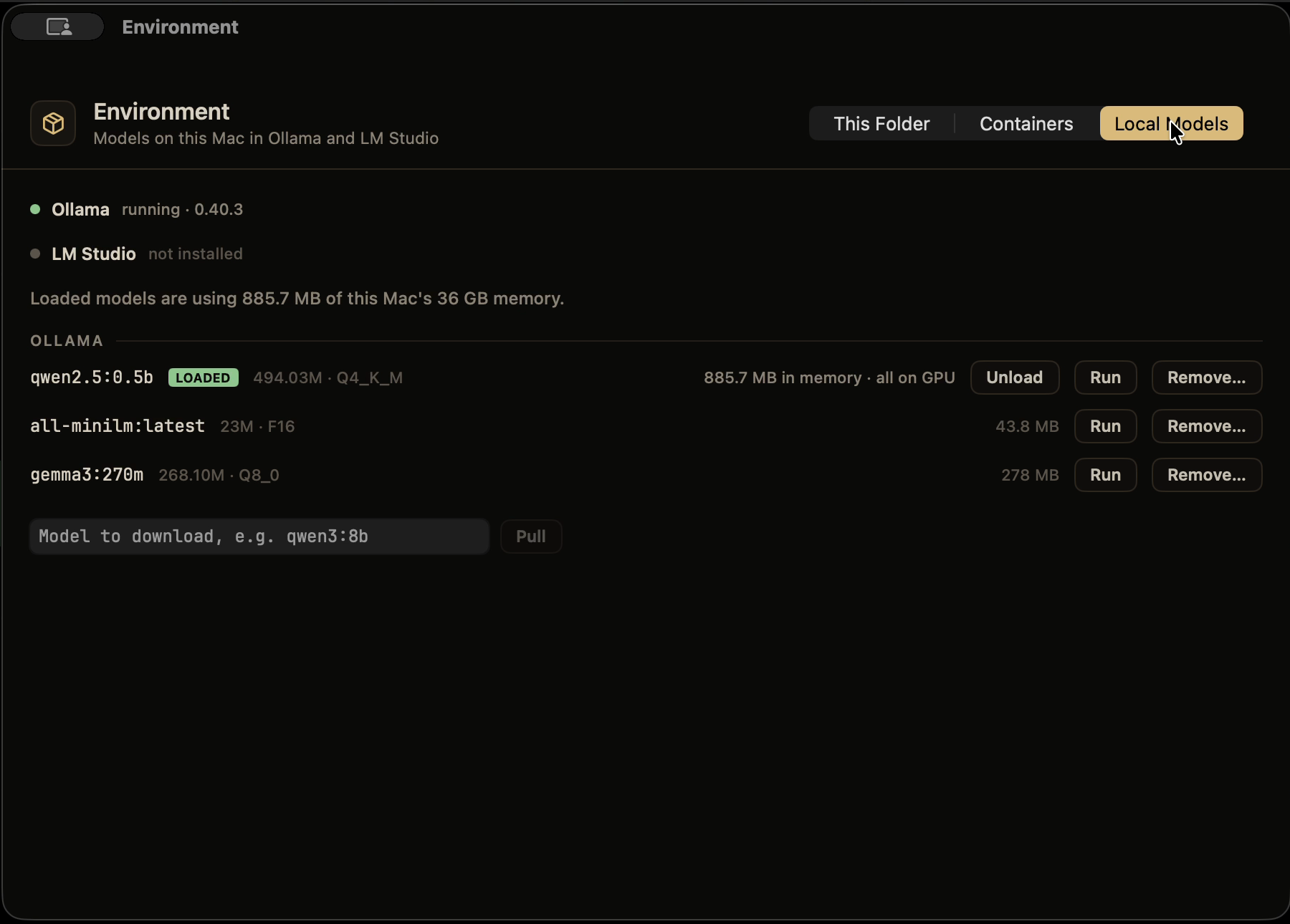Click the loaded models memory usage sentence
Image resolution: width=1290 pixels, height=924 pixels.
(297, 298)
